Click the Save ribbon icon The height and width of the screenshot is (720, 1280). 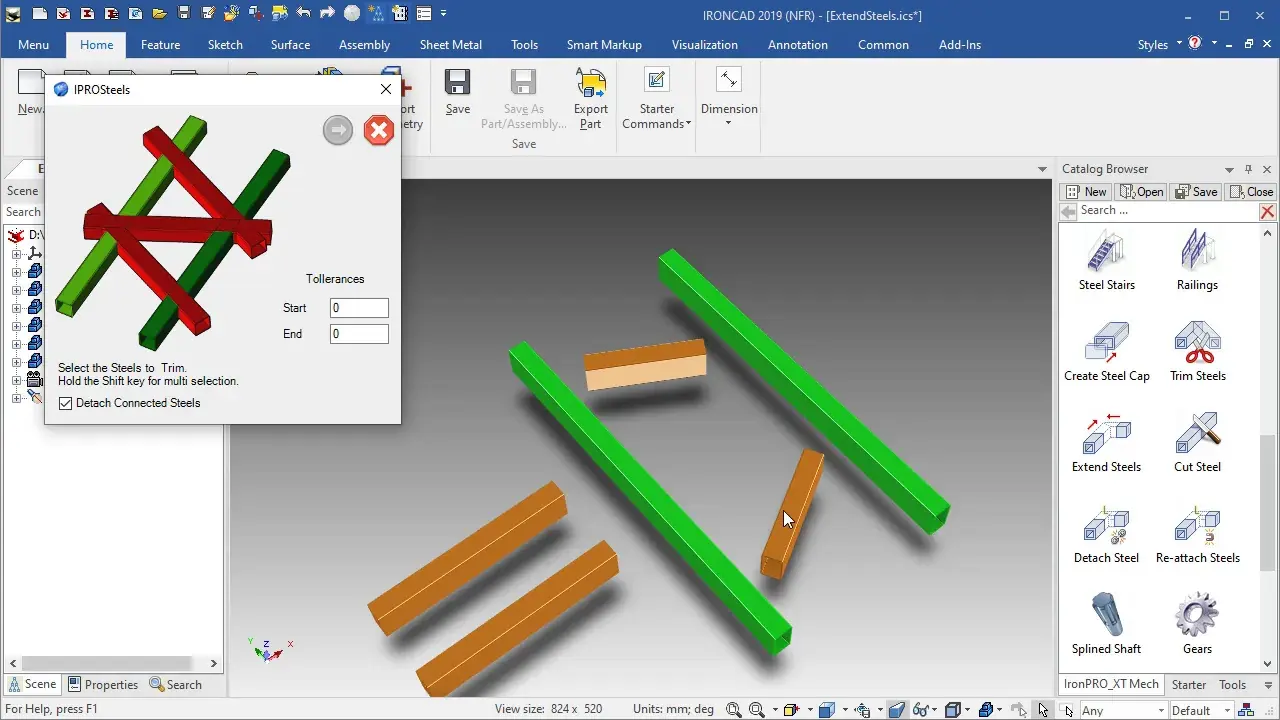(x=458, y=82)
